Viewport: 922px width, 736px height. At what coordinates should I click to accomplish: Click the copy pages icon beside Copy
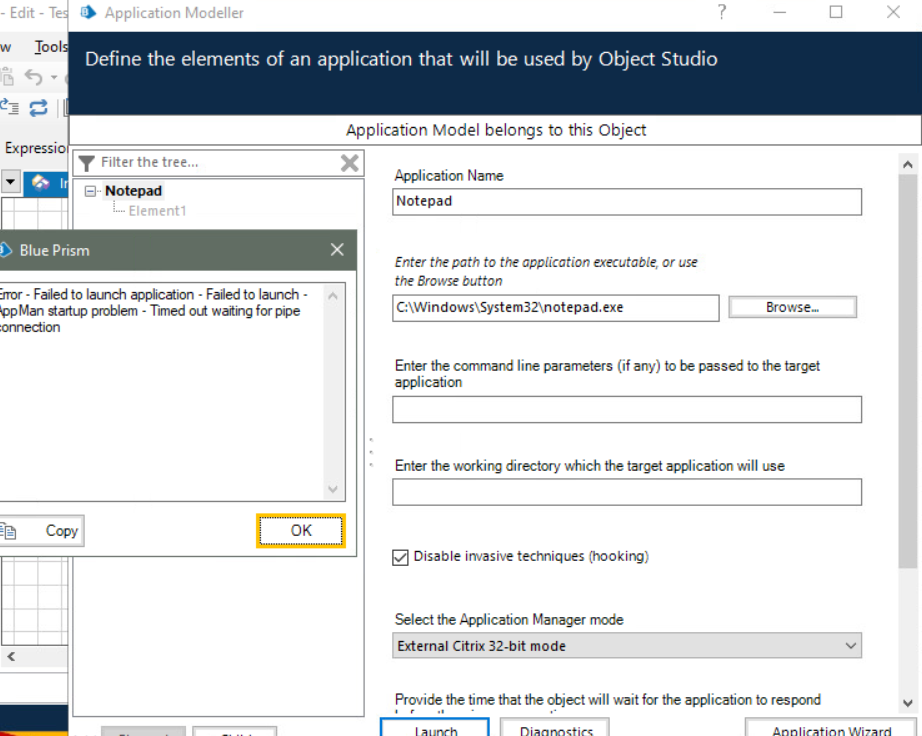(8, 531)
